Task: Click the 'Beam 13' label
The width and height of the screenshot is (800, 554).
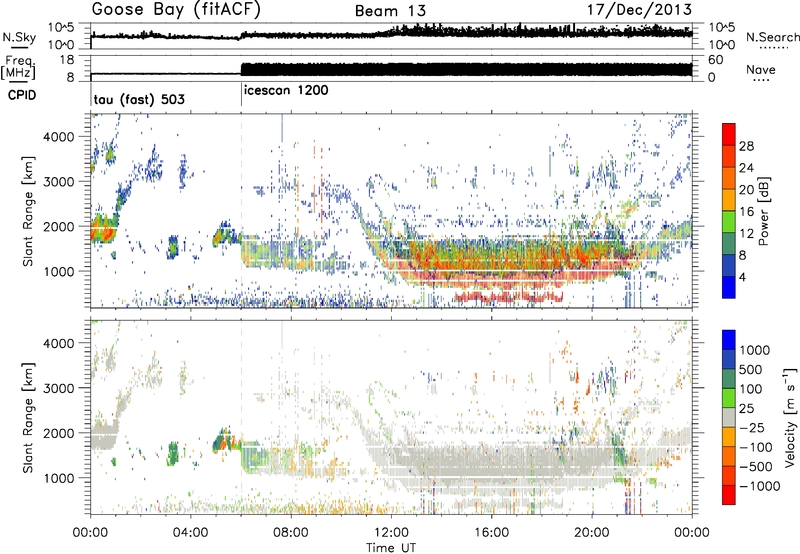Action: 390,11
